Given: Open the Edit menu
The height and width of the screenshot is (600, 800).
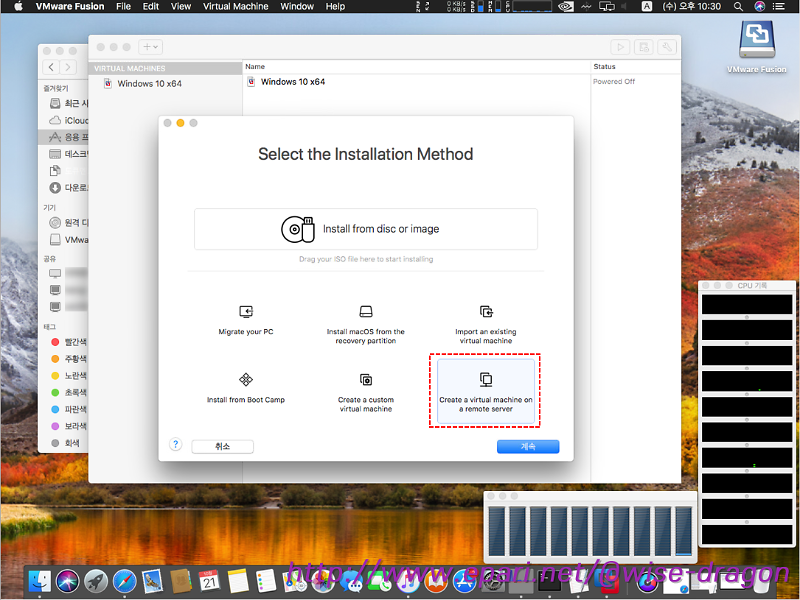Looking at the screenshot, I should click(x=151, y=7).
